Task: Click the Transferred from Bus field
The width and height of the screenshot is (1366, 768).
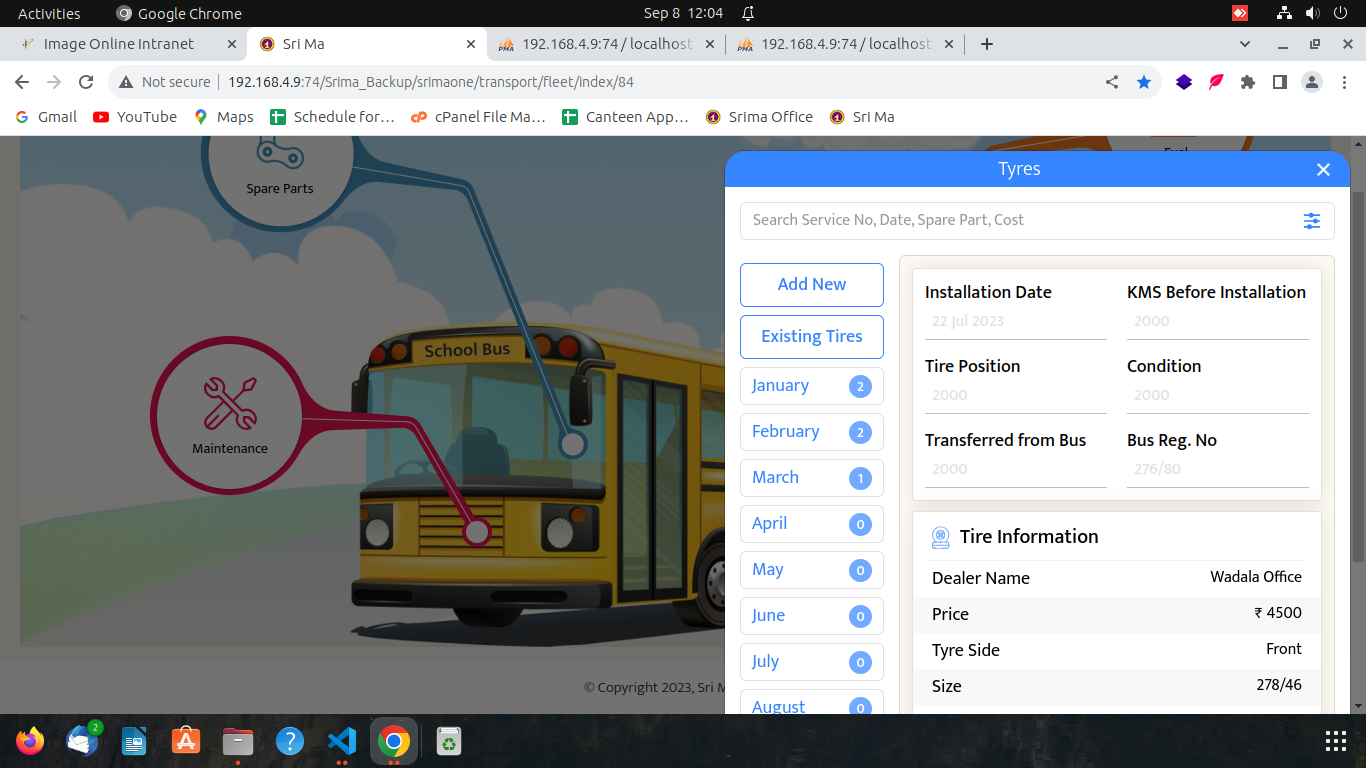Action: coord(1016,470)
